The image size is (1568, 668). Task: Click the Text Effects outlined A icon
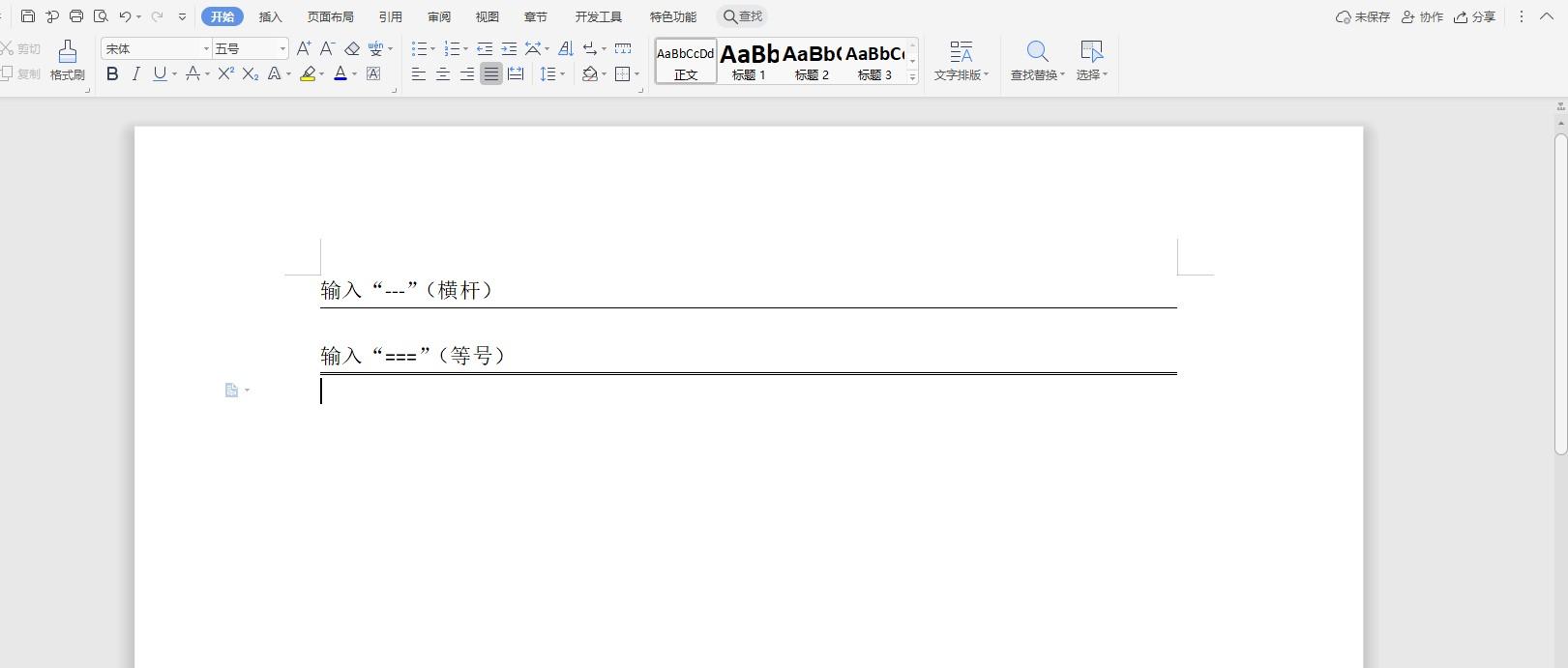pos(275,73)
